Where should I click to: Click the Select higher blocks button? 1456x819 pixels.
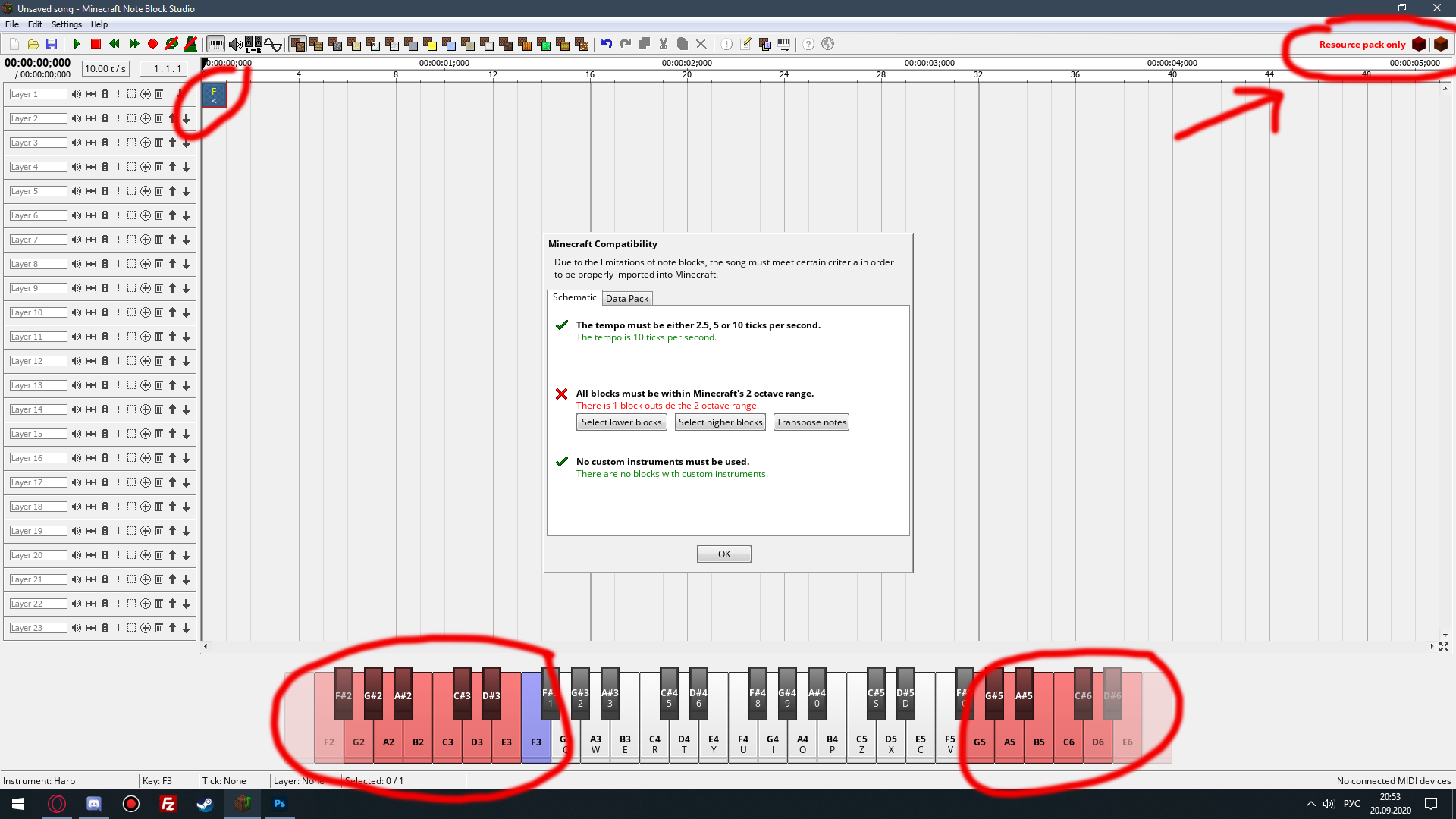[720, 422]
